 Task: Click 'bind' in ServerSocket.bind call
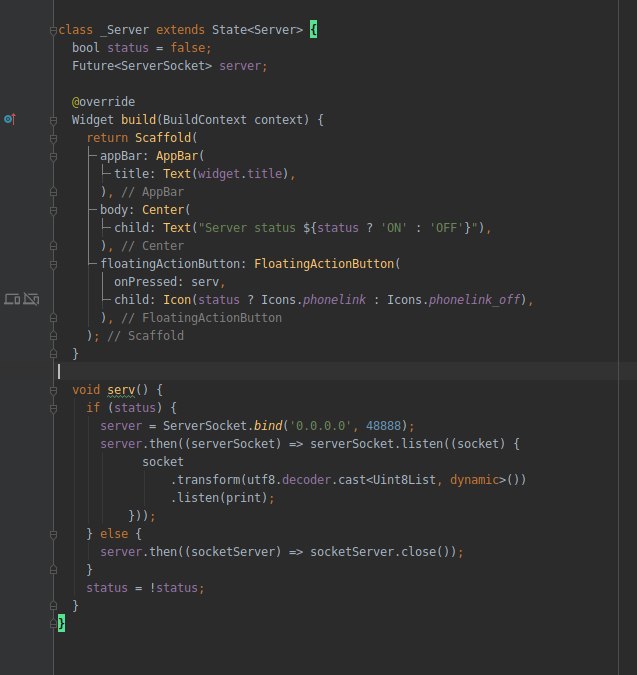coord(268,426)
